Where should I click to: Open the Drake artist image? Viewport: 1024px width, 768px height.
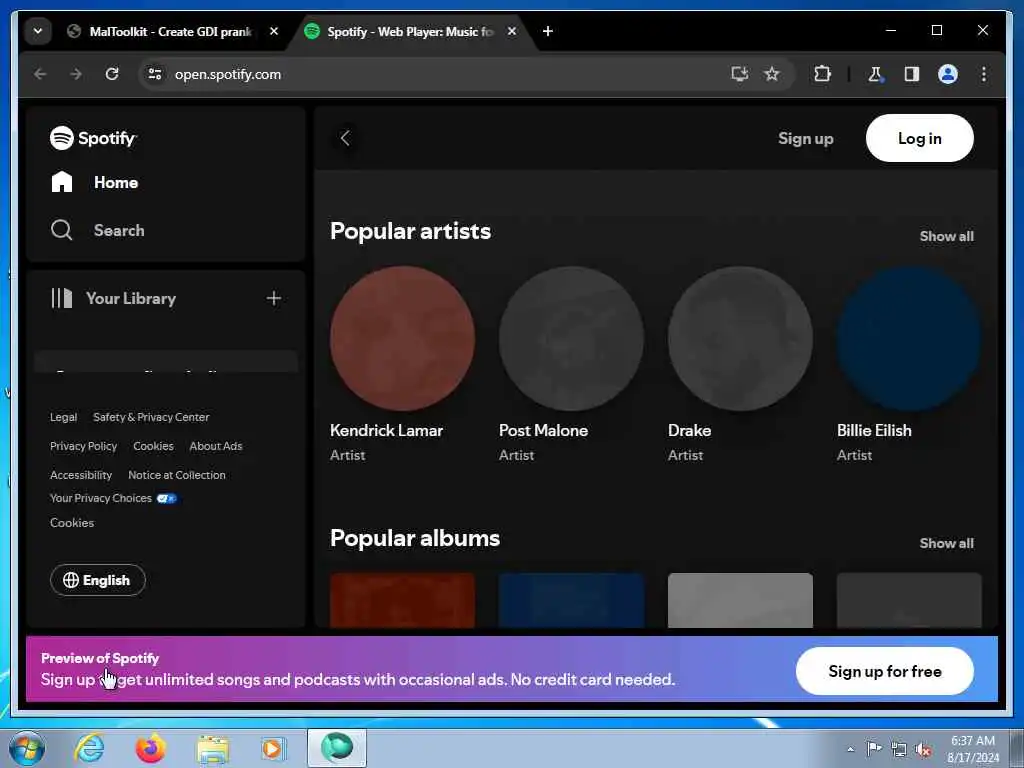(741, 338)
